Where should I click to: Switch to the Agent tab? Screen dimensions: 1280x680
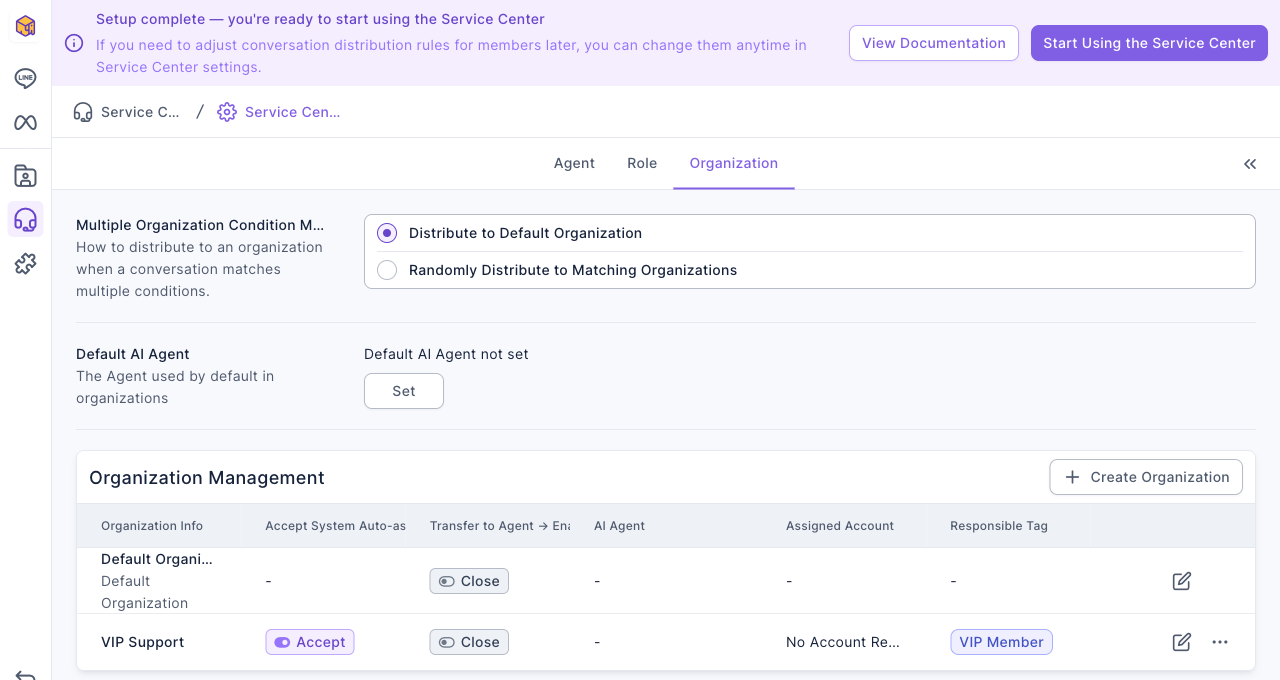point(574,163)
